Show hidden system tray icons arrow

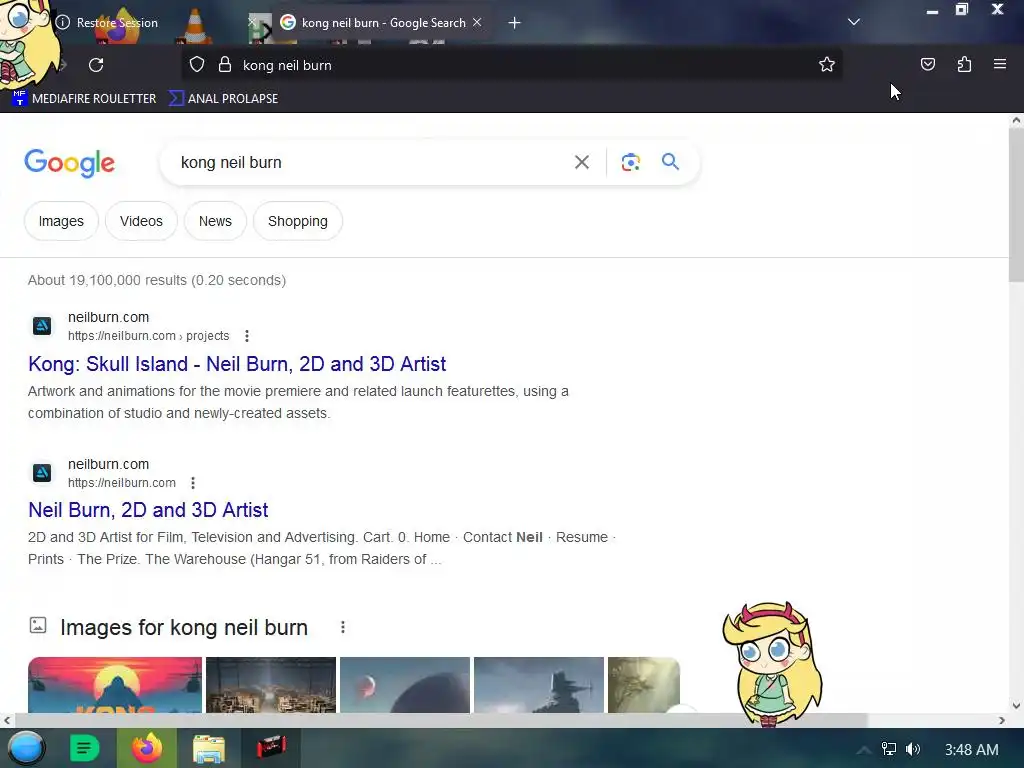coord(863,750)
